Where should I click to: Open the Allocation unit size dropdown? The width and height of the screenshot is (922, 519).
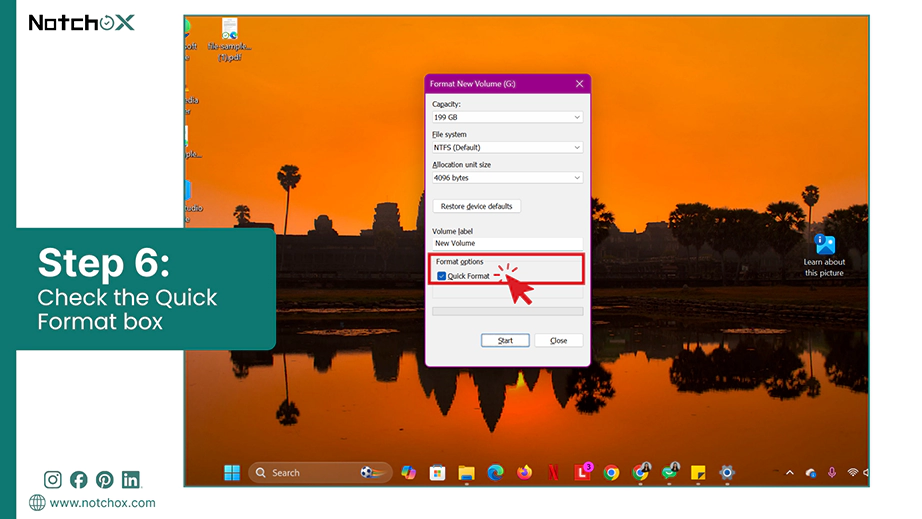pos(507,178)
